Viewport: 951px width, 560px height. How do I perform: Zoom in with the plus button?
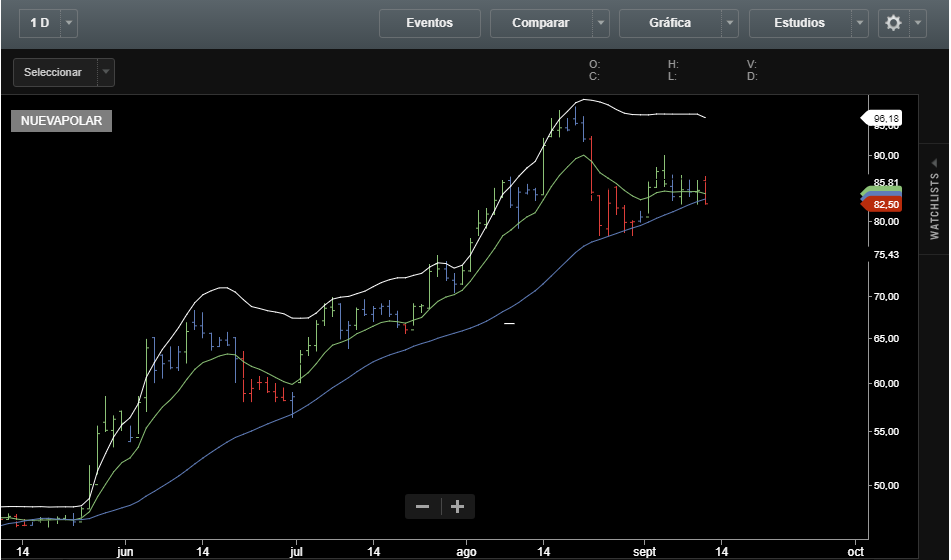(x=458, y=507)
